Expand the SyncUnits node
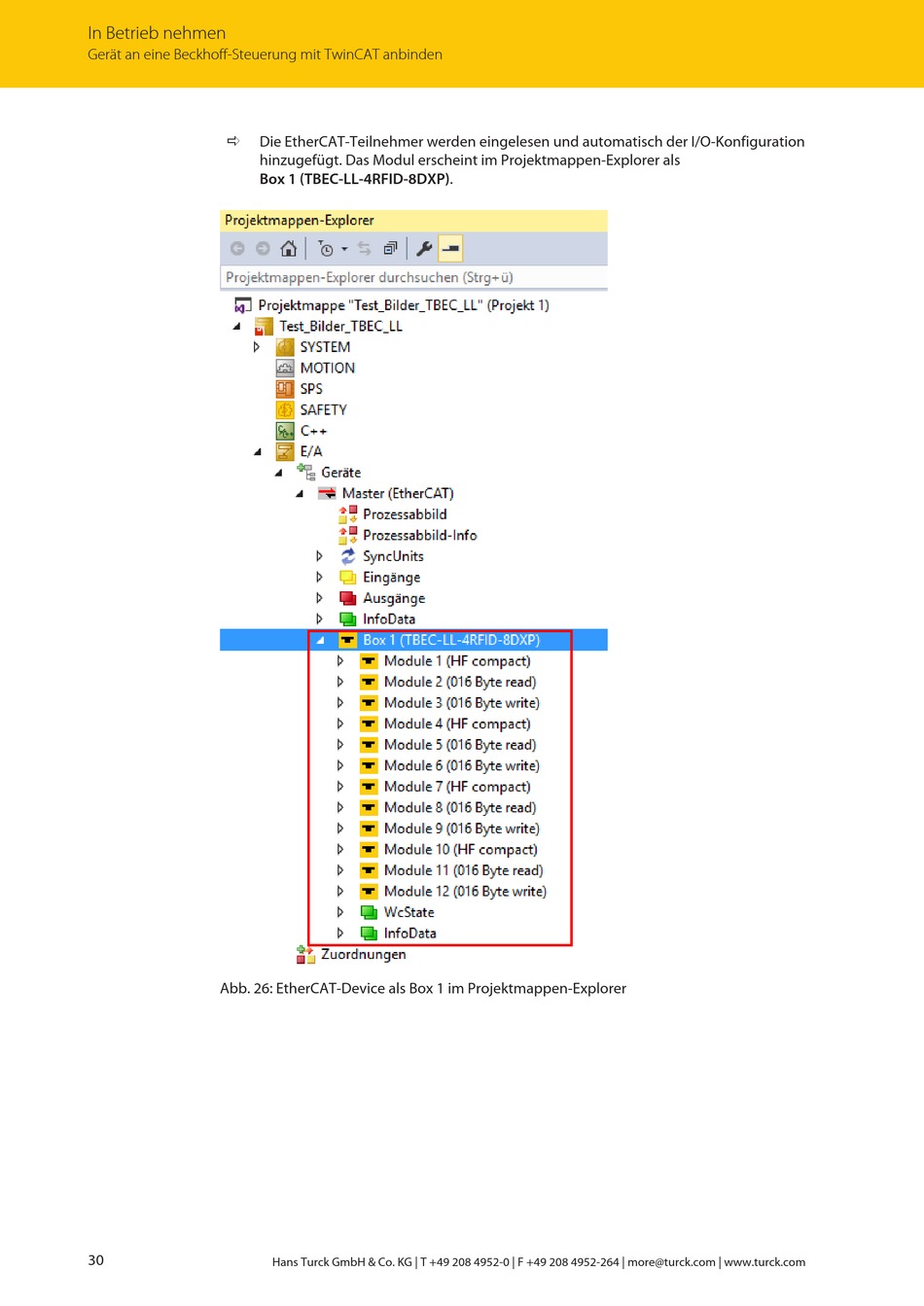The image size is (924, 1306). click(x=320, y=556)
